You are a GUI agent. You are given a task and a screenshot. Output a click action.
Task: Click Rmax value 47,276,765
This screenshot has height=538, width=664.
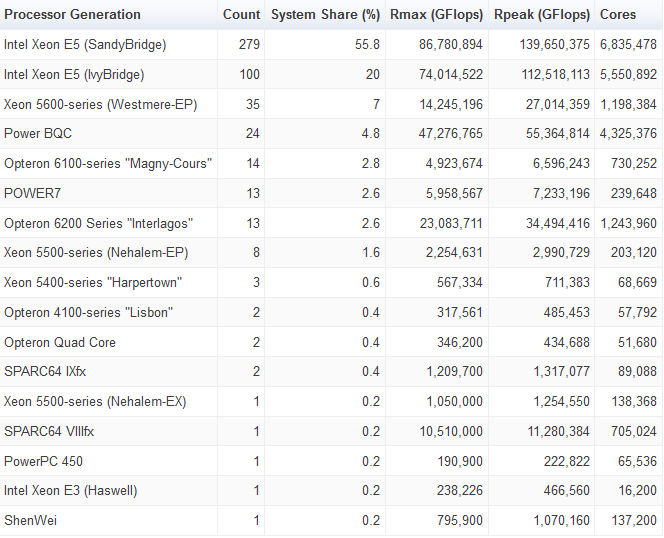(x=451, y=133)
